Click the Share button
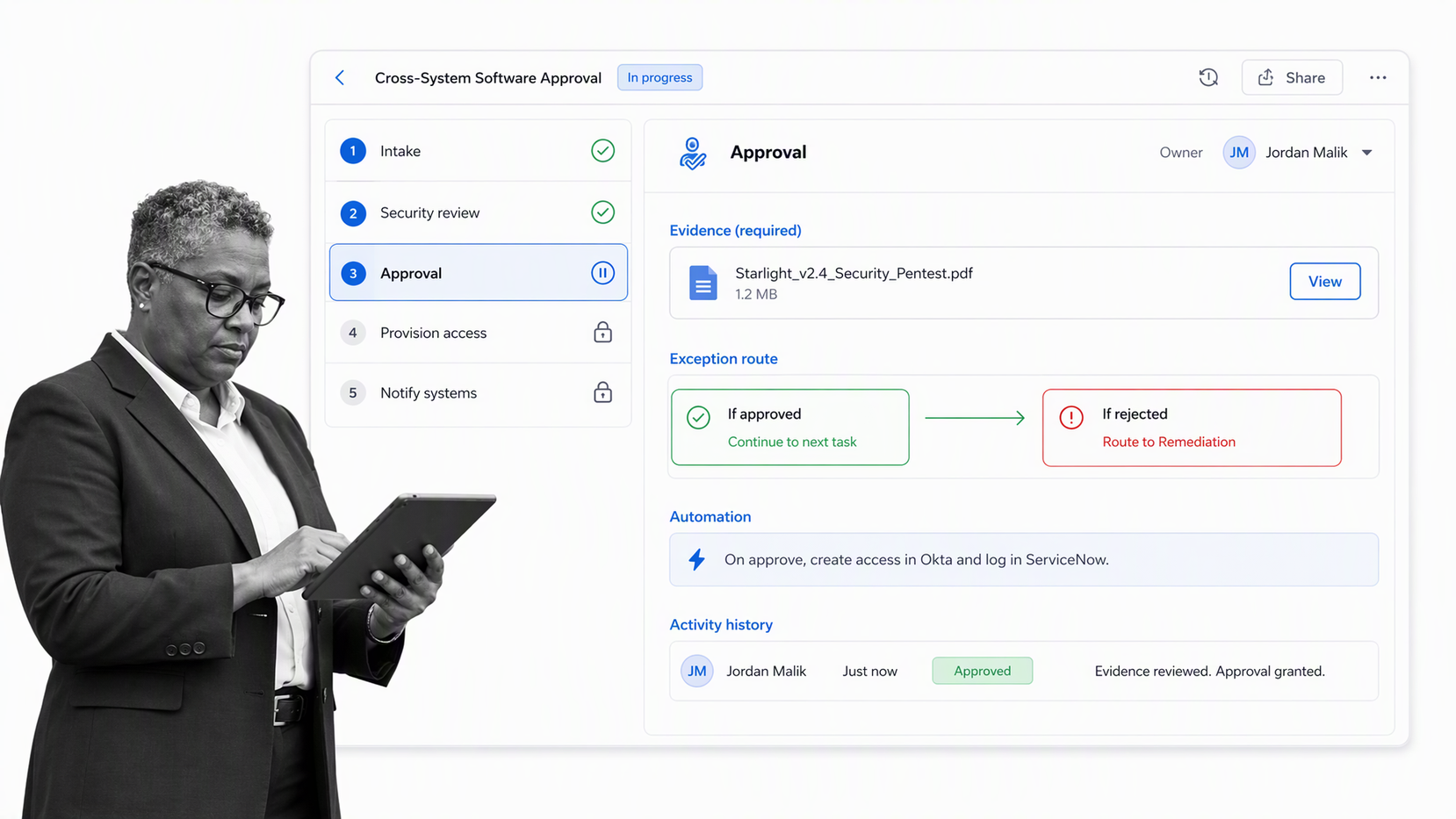Viewport: 1456px width, 819px height. point(1292,77)
